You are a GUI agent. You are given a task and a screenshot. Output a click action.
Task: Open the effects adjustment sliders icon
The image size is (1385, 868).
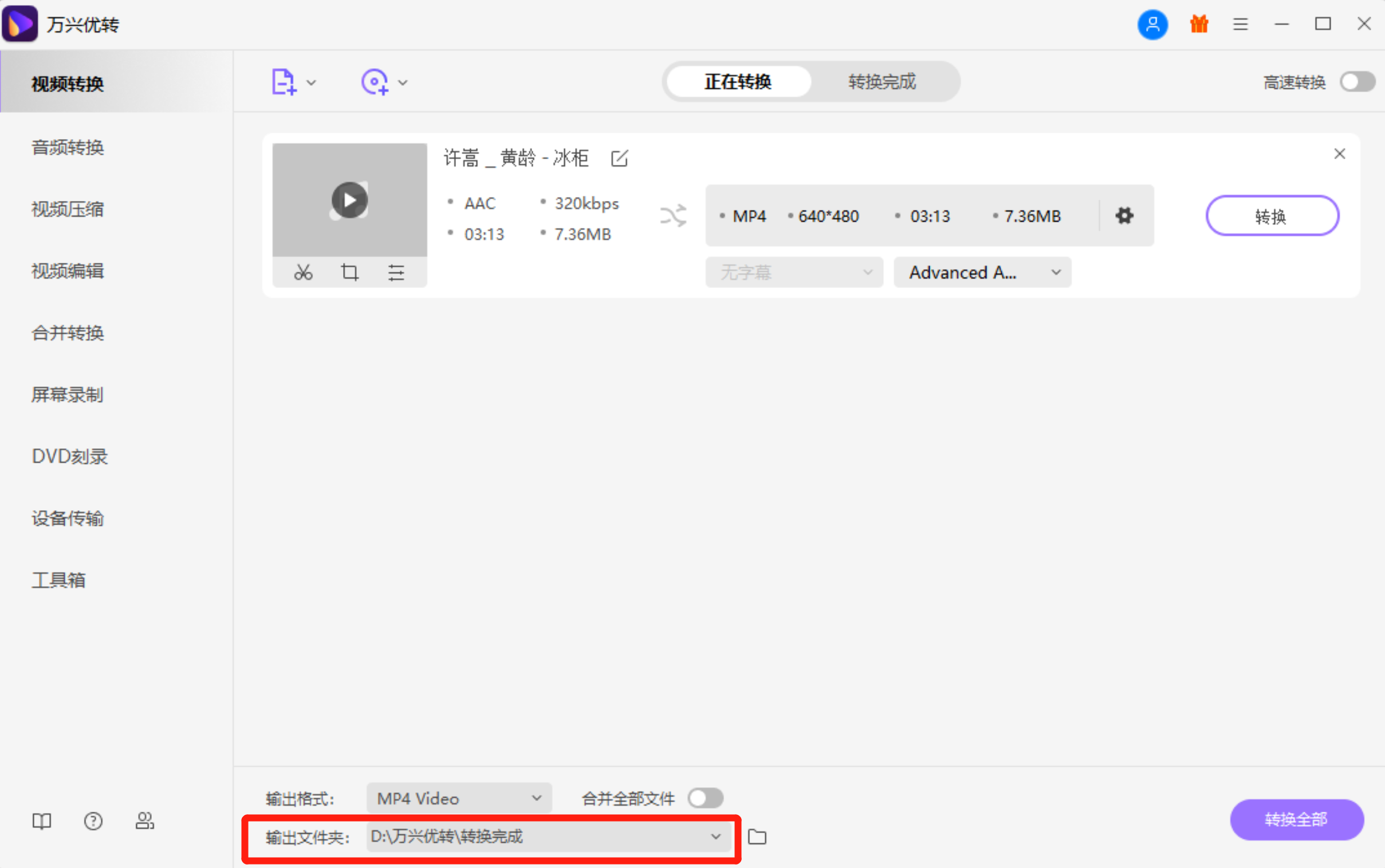point(396,272)
